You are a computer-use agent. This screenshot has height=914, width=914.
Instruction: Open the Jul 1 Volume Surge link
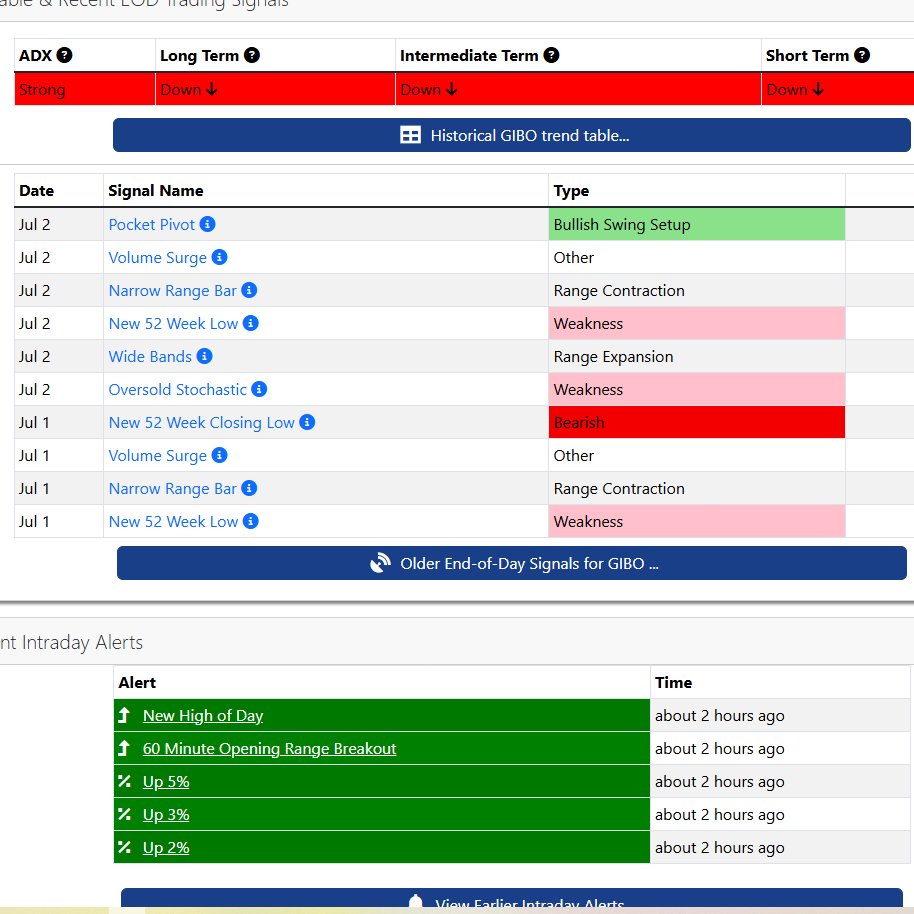157,455
